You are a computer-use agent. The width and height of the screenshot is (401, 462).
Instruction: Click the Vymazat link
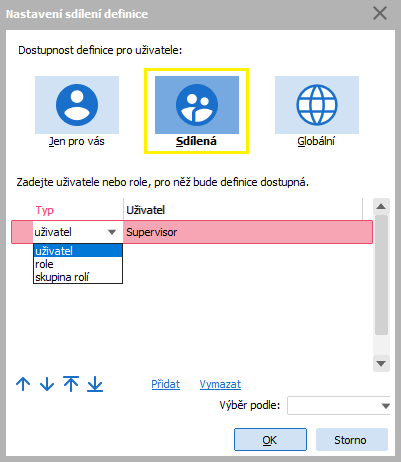[220, 384]
